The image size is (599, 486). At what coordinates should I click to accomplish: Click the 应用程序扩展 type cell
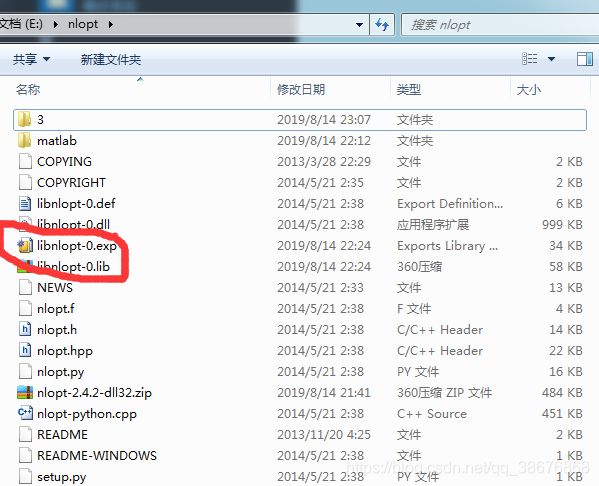click(x=433, y=225)
